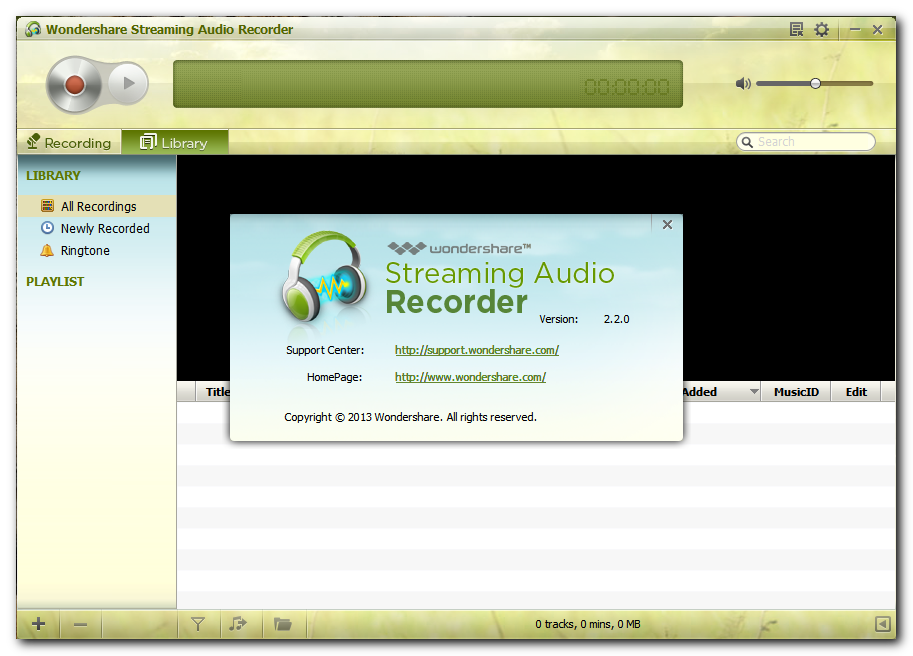913x656 pixels.
Task: Click the Search input field
Action: pos(806,141)
